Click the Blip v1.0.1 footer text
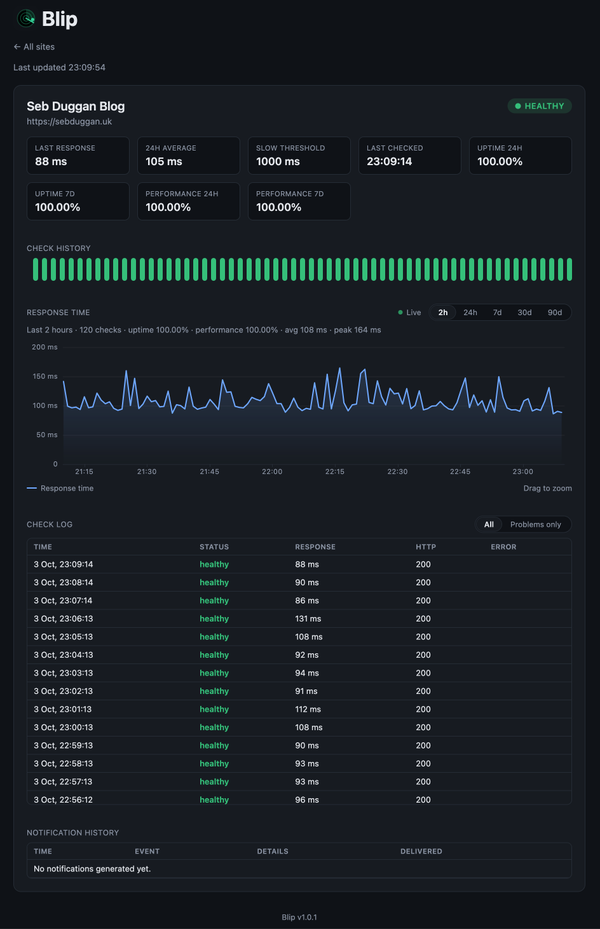The height and width of the screenshot is (929, 600). pyautogui.click(x=299, y=917)
